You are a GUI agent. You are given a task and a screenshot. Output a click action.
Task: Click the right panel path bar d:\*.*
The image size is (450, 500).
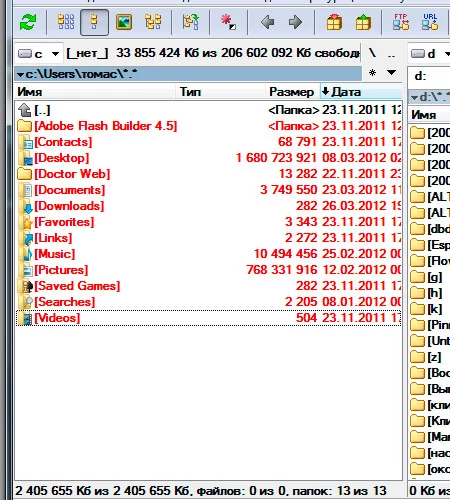click(430, 97)
